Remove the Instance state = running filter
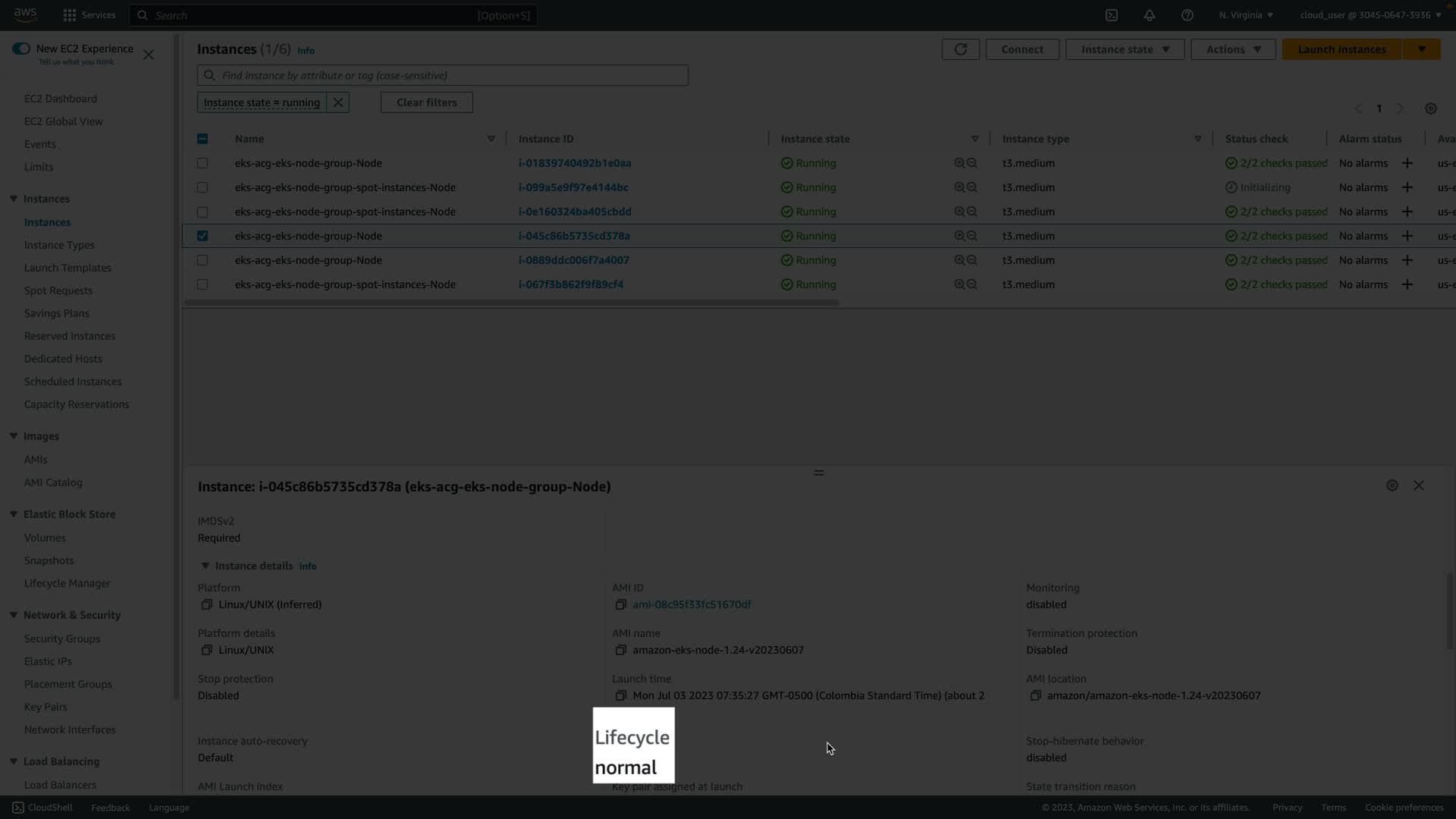This screenshot has width=1456, height=819. point(338,102)
